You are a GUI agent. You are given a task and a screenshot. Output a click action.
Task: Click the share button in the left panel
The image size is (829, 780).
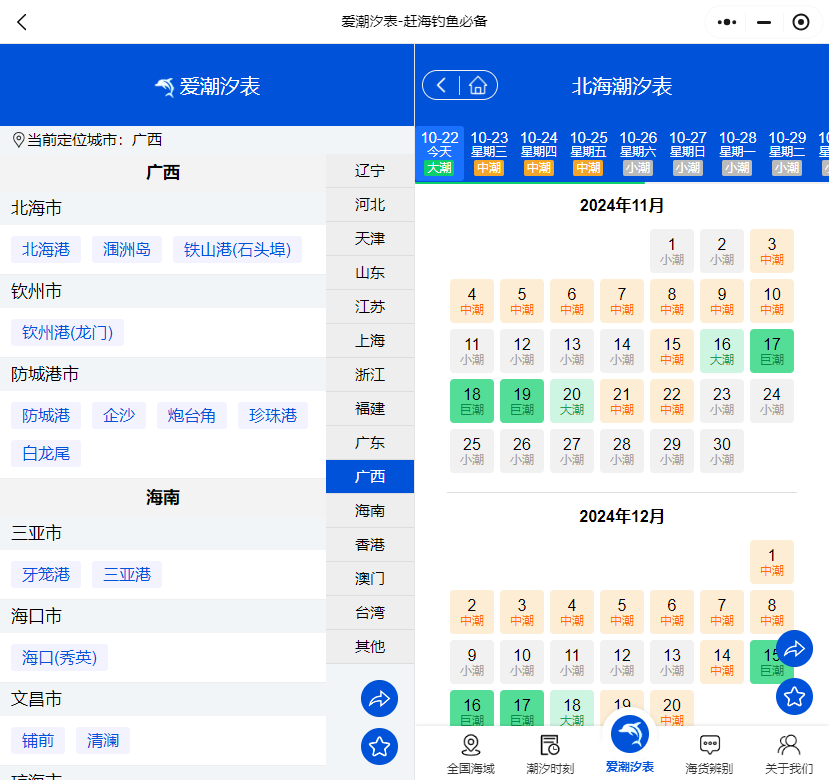pyautogui.click(x=379, y=699)
